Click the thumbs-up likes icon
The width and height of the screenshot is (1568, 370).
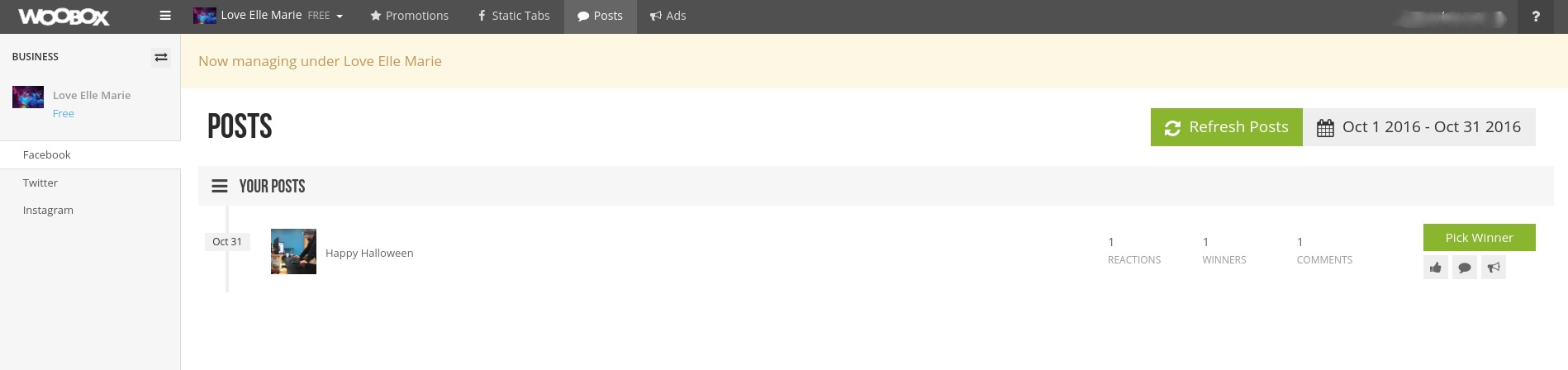[1436, 268]
